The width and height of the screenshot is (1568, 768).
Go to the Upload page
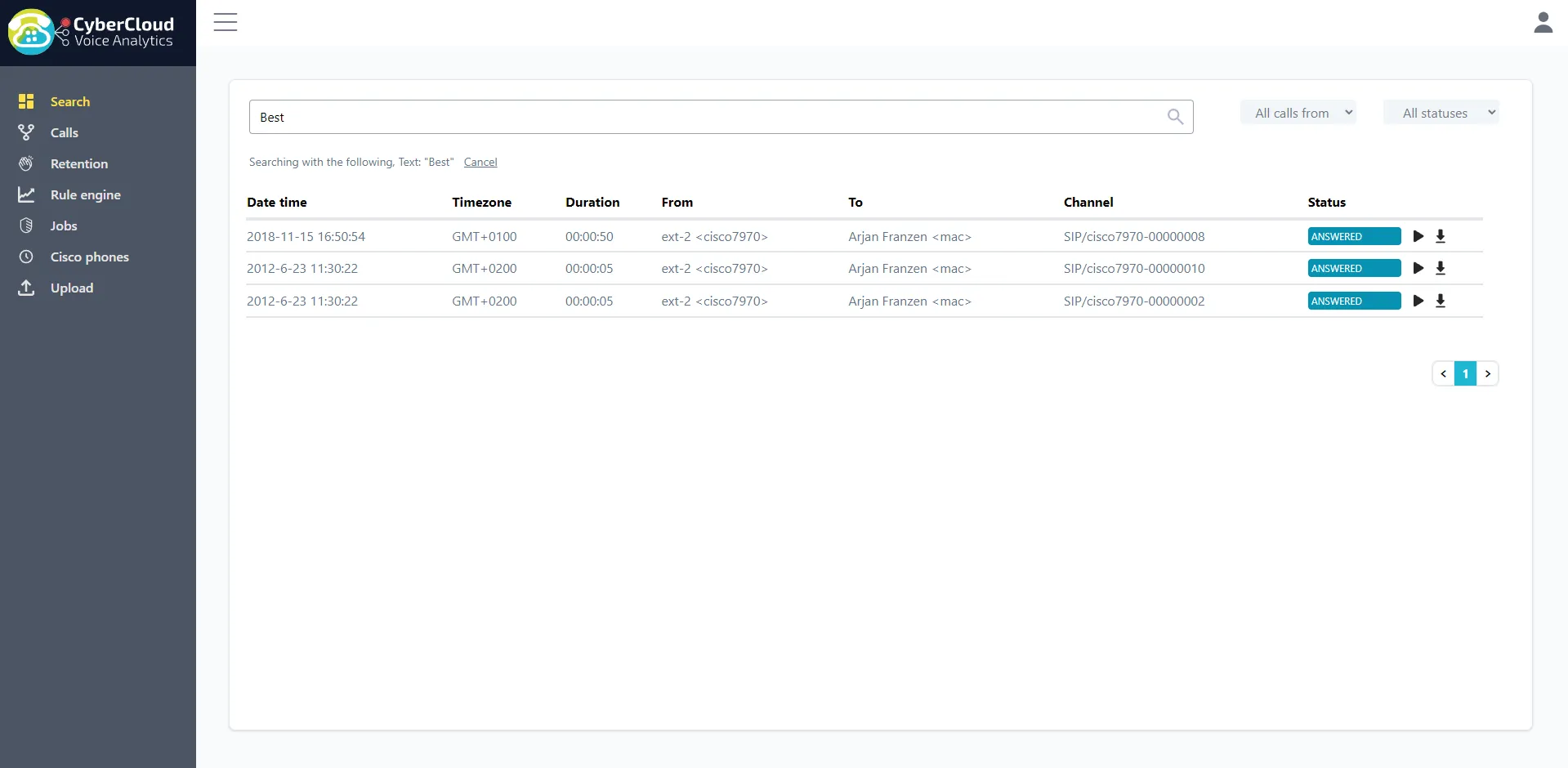pyautogui.click(x=72, y=288)
